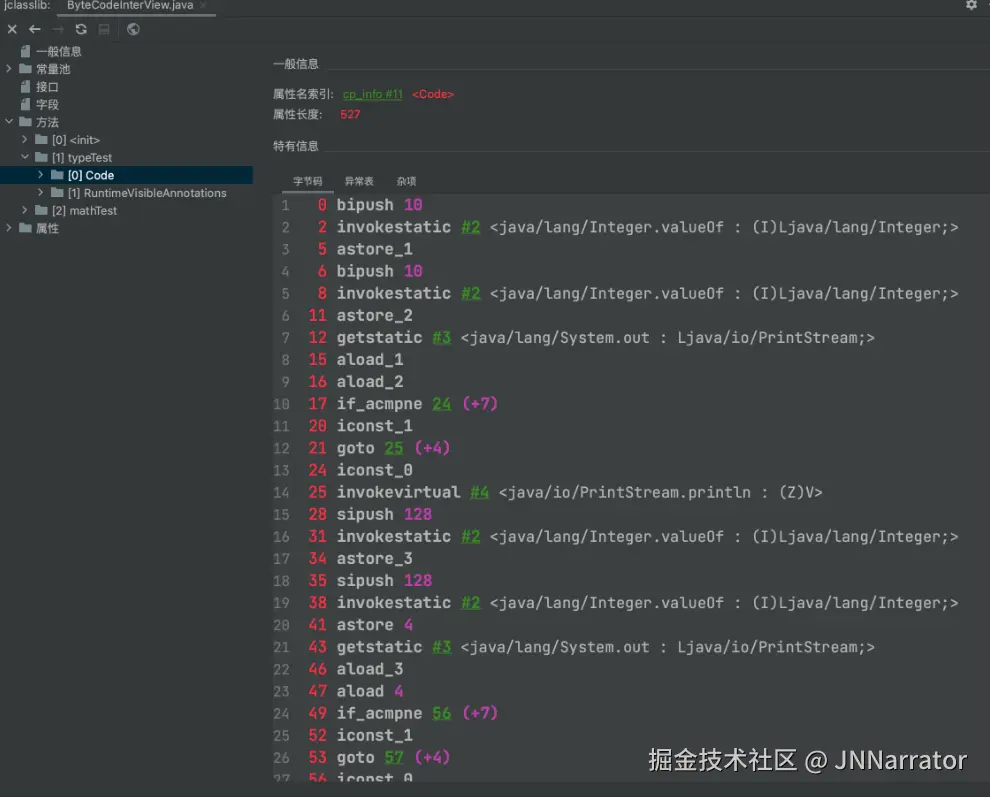The height and width of the screenshot is (797, 990).
Task: Select the [1] typeTest method node
Action: tap(82, 157)
